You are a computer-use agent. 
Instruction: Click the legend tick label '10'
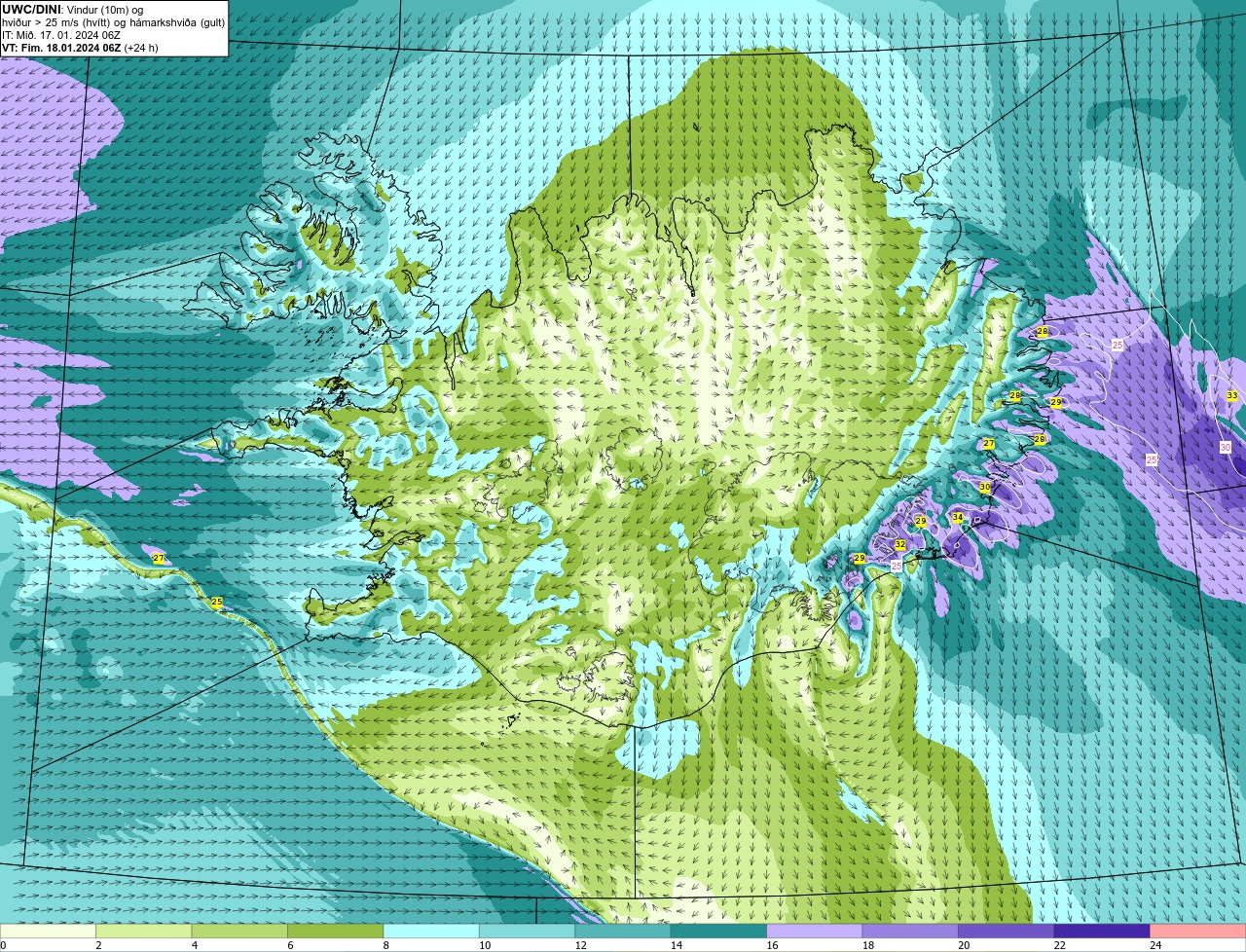(x=484, y=945)
